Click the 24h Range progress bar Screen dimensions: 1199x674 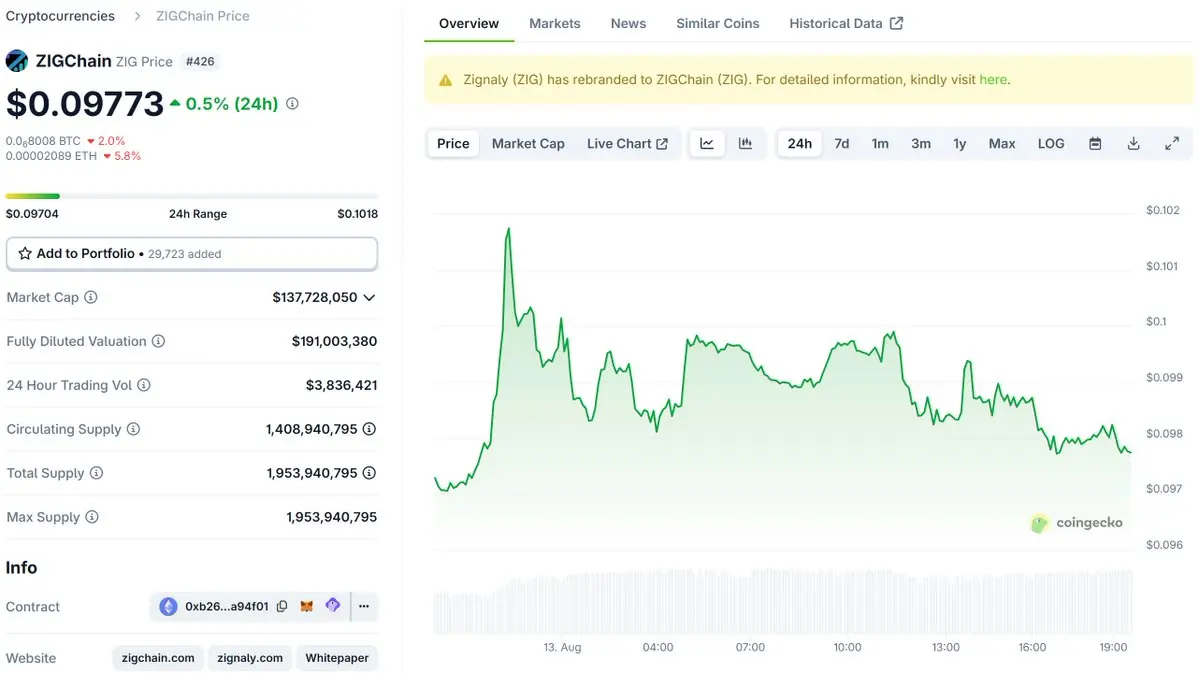click(x=192, y=197)
